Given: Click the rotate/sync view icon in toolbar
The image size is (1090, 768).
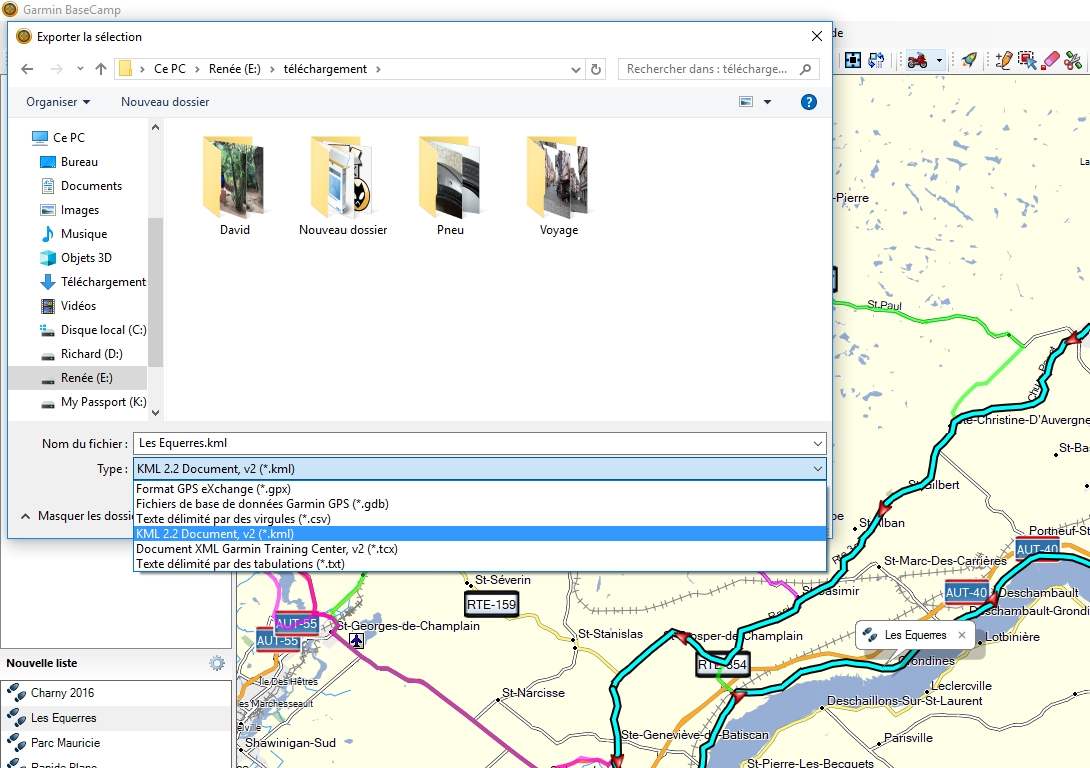Looking at the screenshot, I should [x=876, y=60].
